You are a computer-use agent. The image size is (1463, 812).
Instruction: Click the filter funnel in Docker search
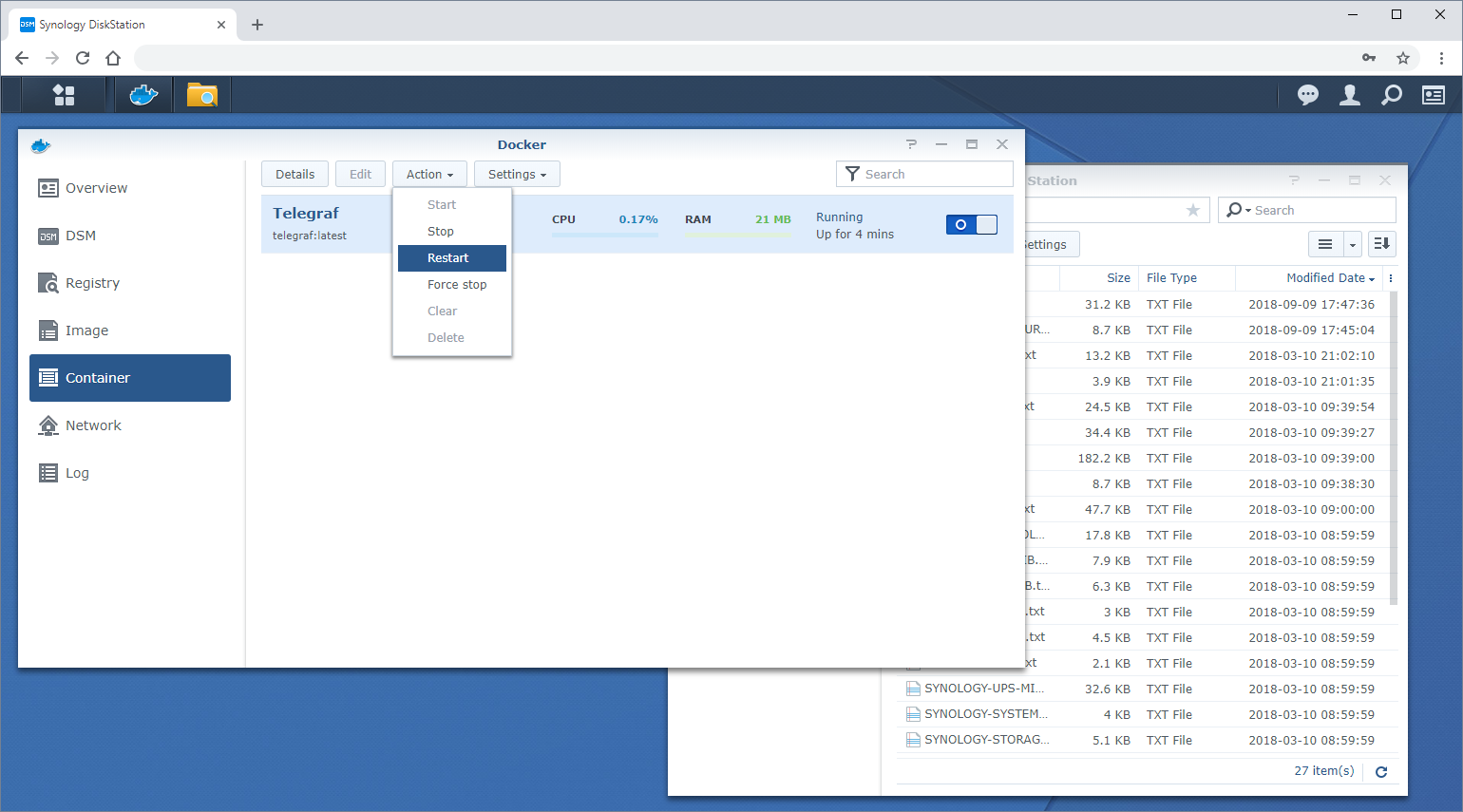tap(852, 174)
